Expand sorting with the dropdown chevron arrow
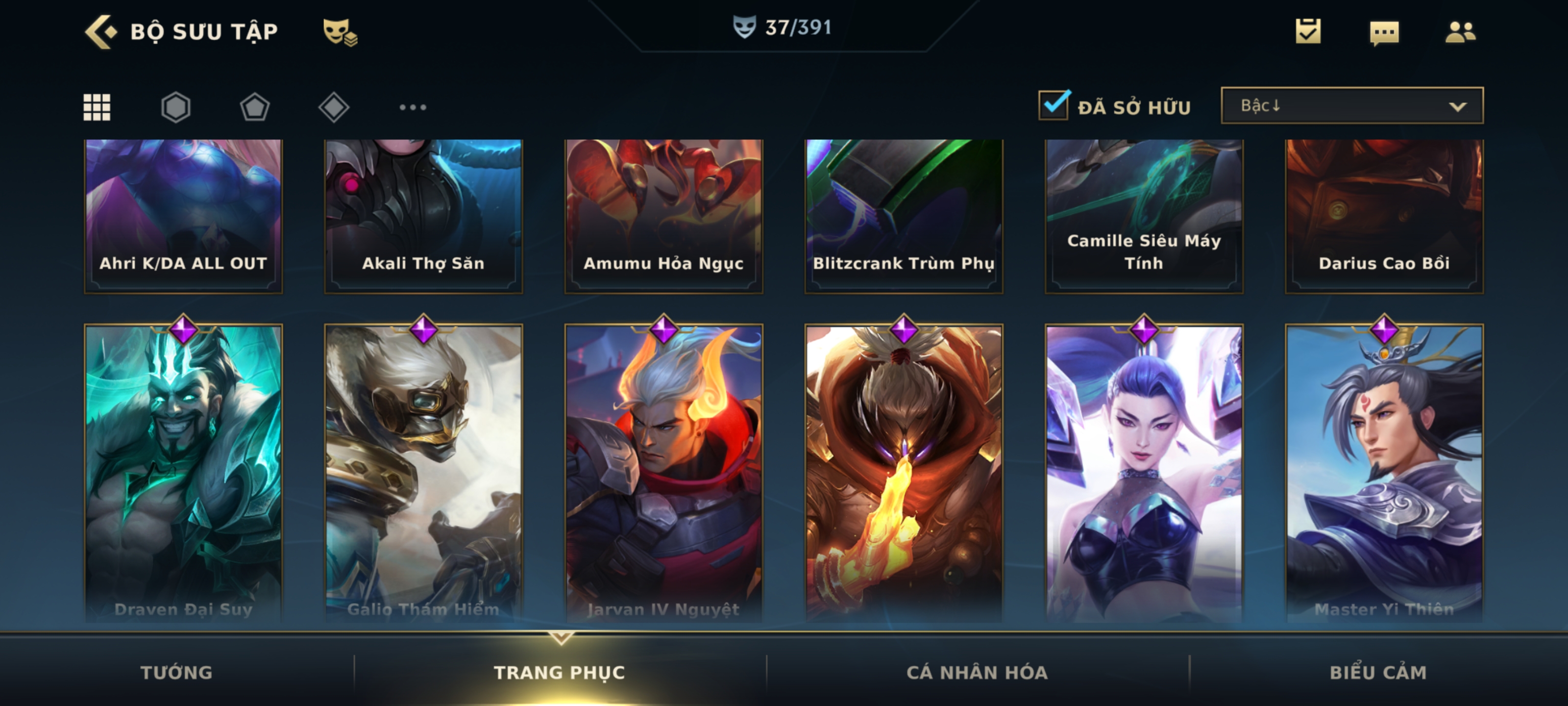This screenshot has height=706, width=1568. click(x=1457, y=106)
